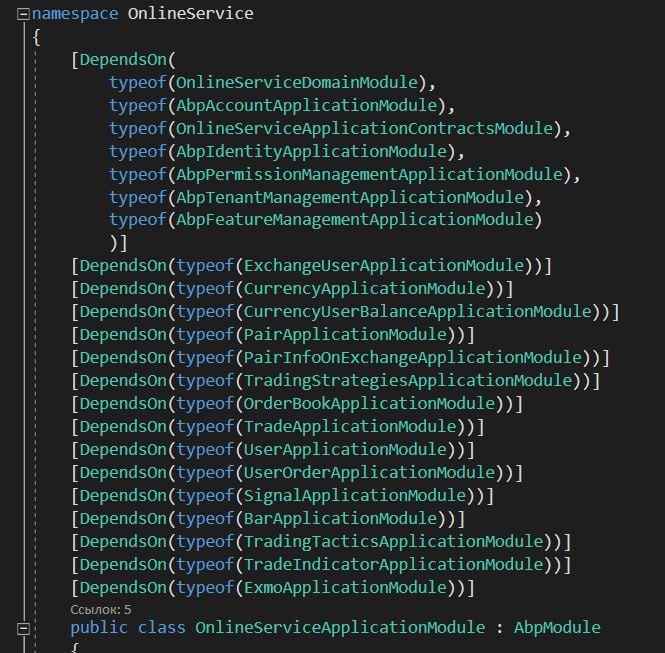Click OnlineServiceApplicationContractsModule in the typeof list
The height and width of the screenshot is (653, 665).
365,128
